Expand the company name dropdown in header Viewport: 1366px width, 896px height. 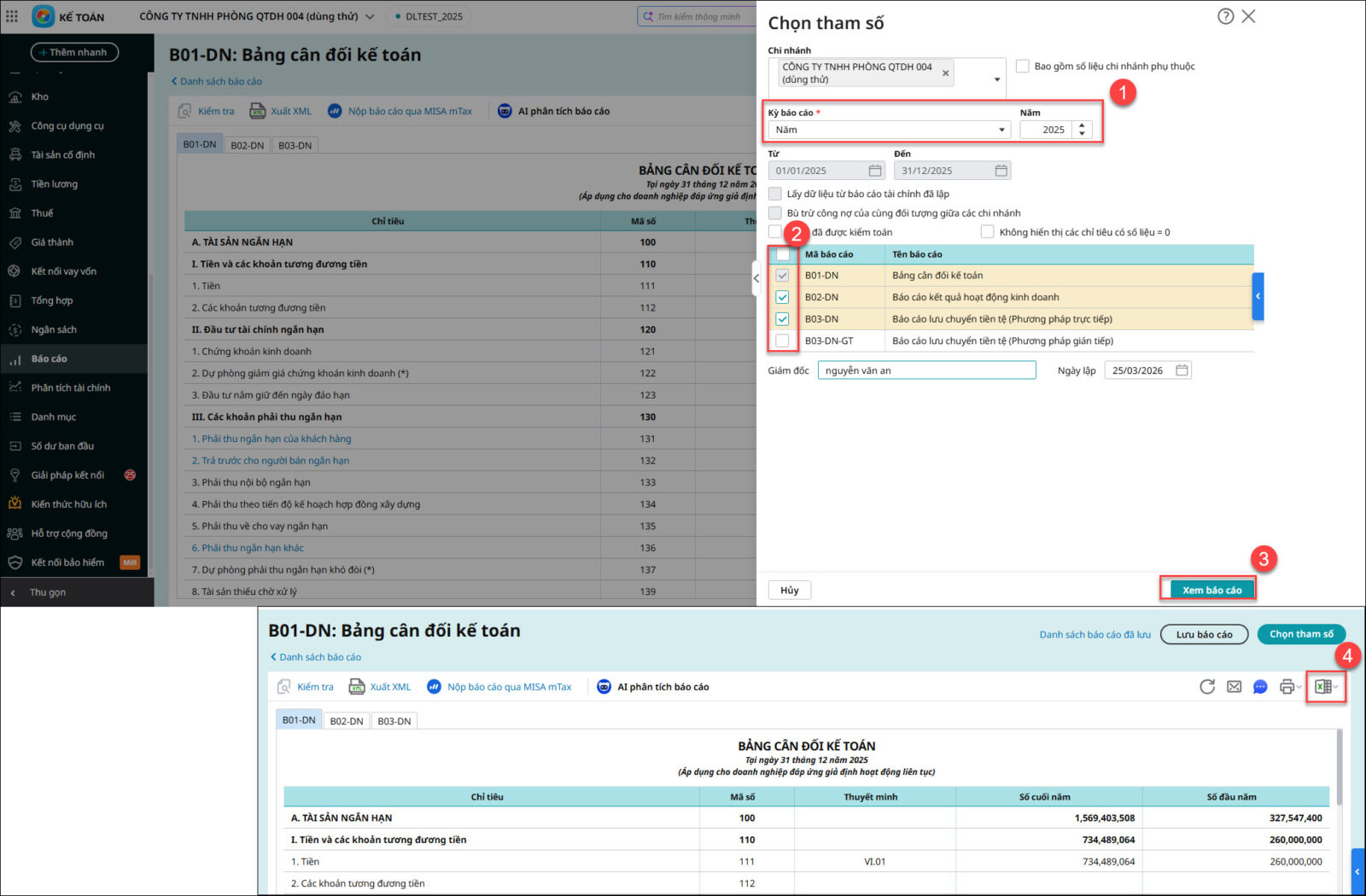coord(370,16)
